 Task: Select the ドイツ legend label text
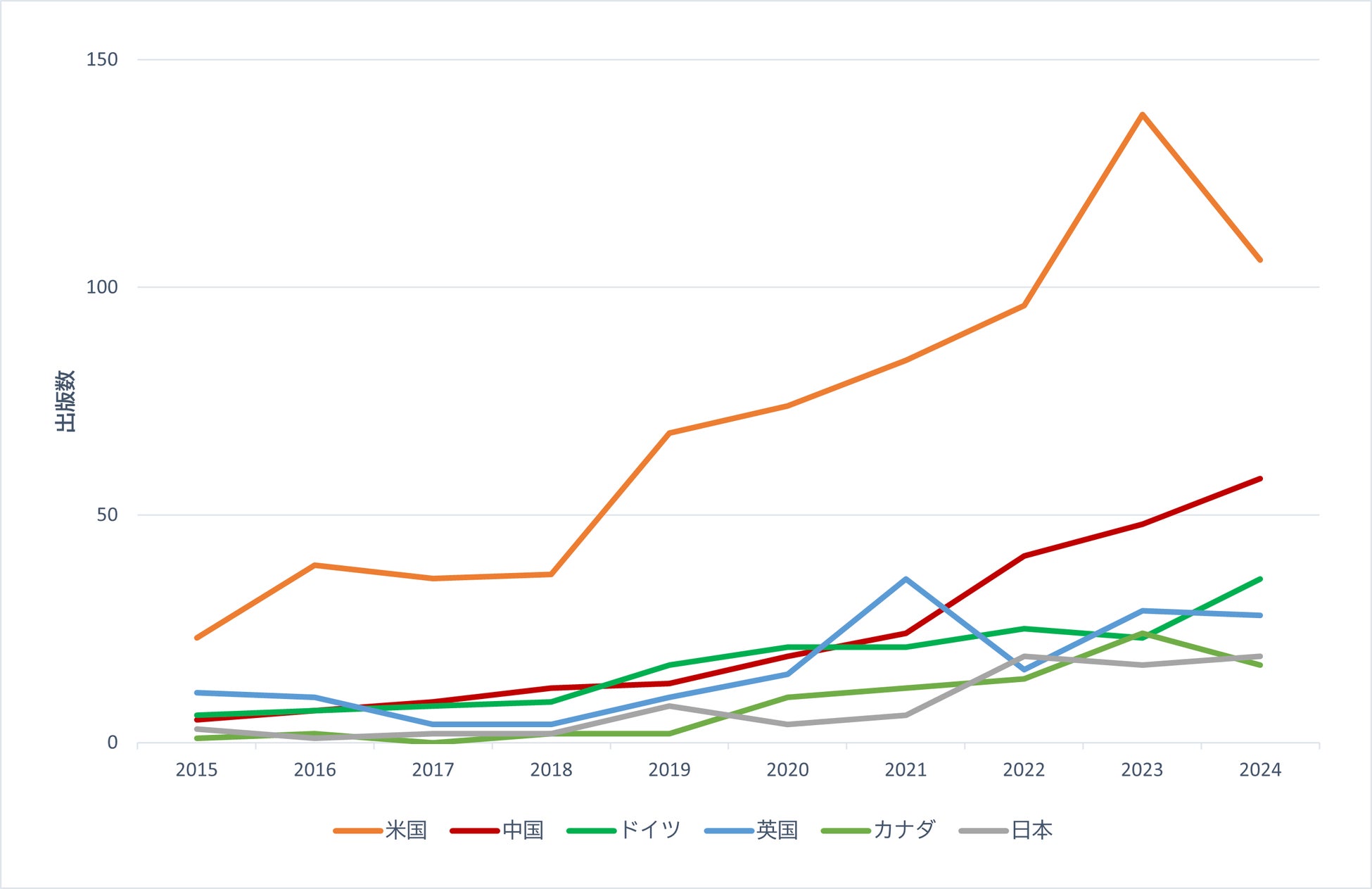650,831
